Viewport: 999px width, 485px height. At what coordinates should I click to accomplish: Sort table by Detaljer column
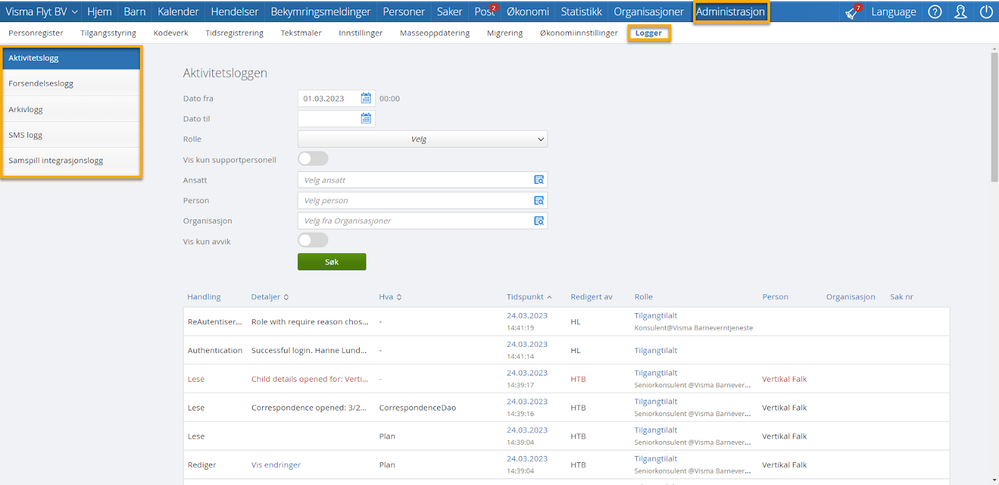click(x=270, y=297)
